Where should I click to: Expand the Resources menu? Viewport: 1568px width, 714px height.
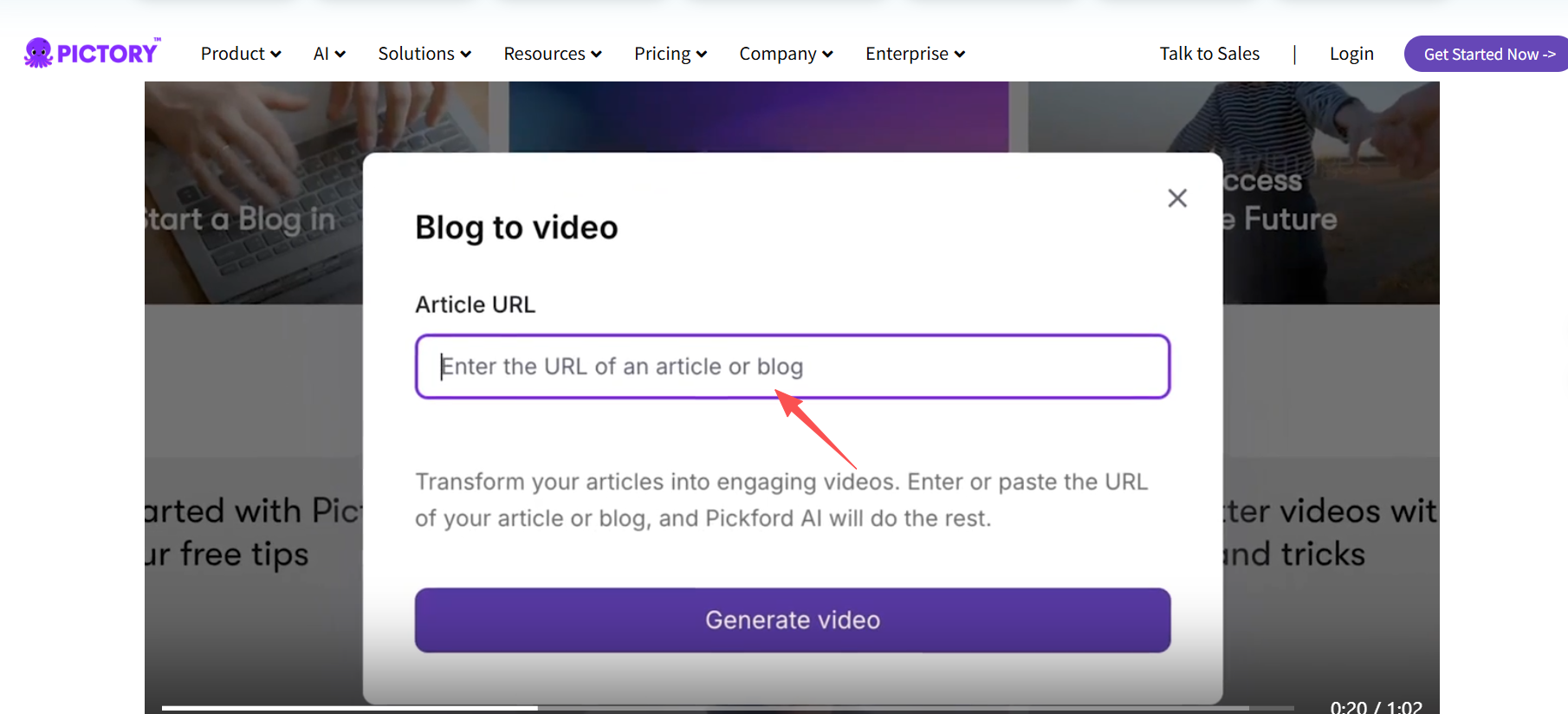click(x=553, y=54)
